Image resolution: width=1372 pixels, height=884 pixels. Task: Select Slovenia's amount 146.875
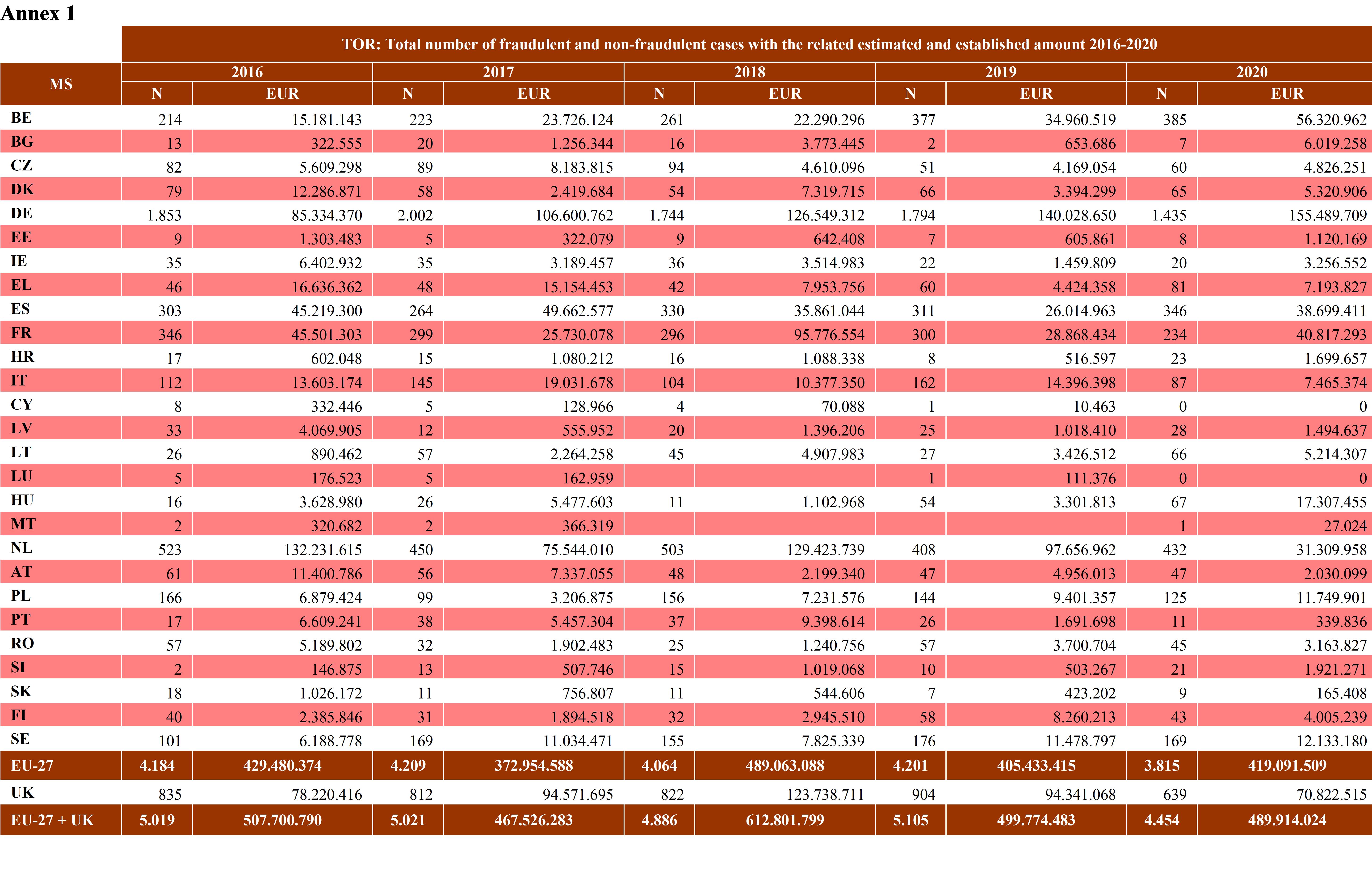pyautogui.click(x=336, y=669)
